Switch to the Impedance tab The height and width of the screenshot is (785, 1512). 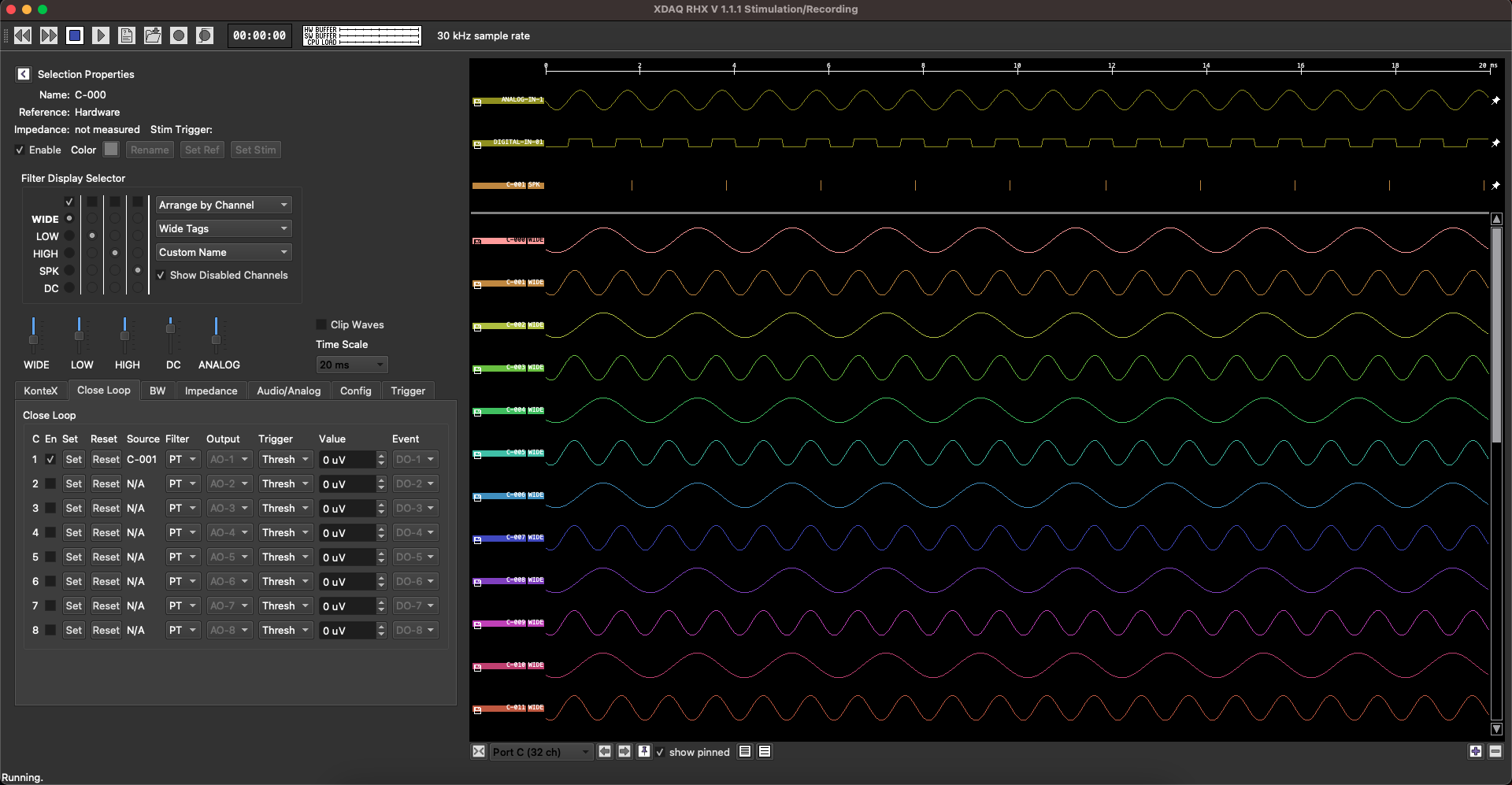coord(210,391)
